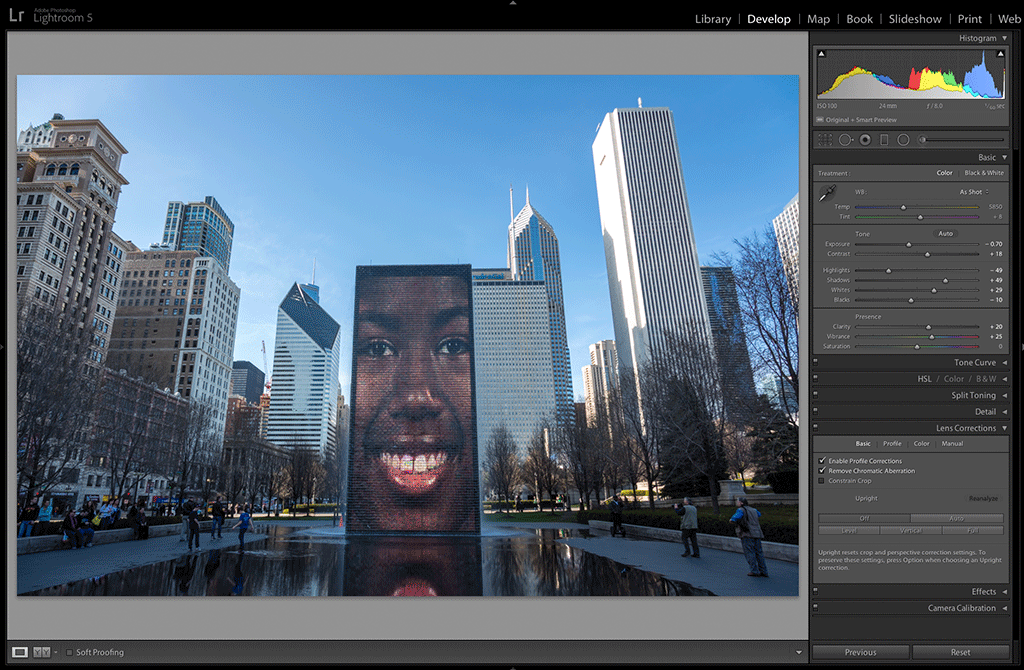Image resolution: width=1024 pixels, height=670 pixels.
Task: Click the tool strip size slider
Action: (965, 139)
